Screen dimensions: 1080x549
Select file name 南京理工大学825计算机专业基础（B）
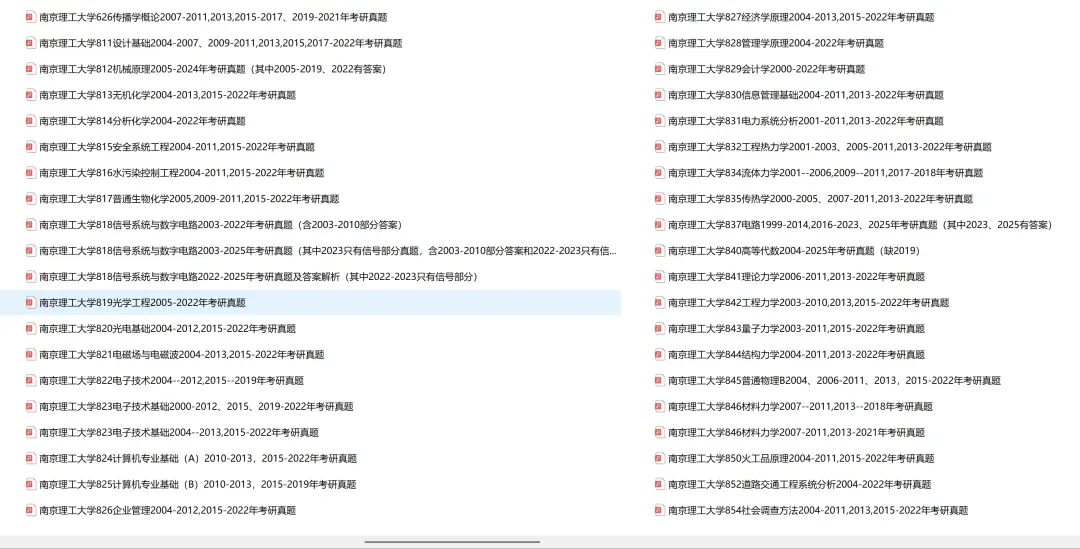tap(198, 484)
